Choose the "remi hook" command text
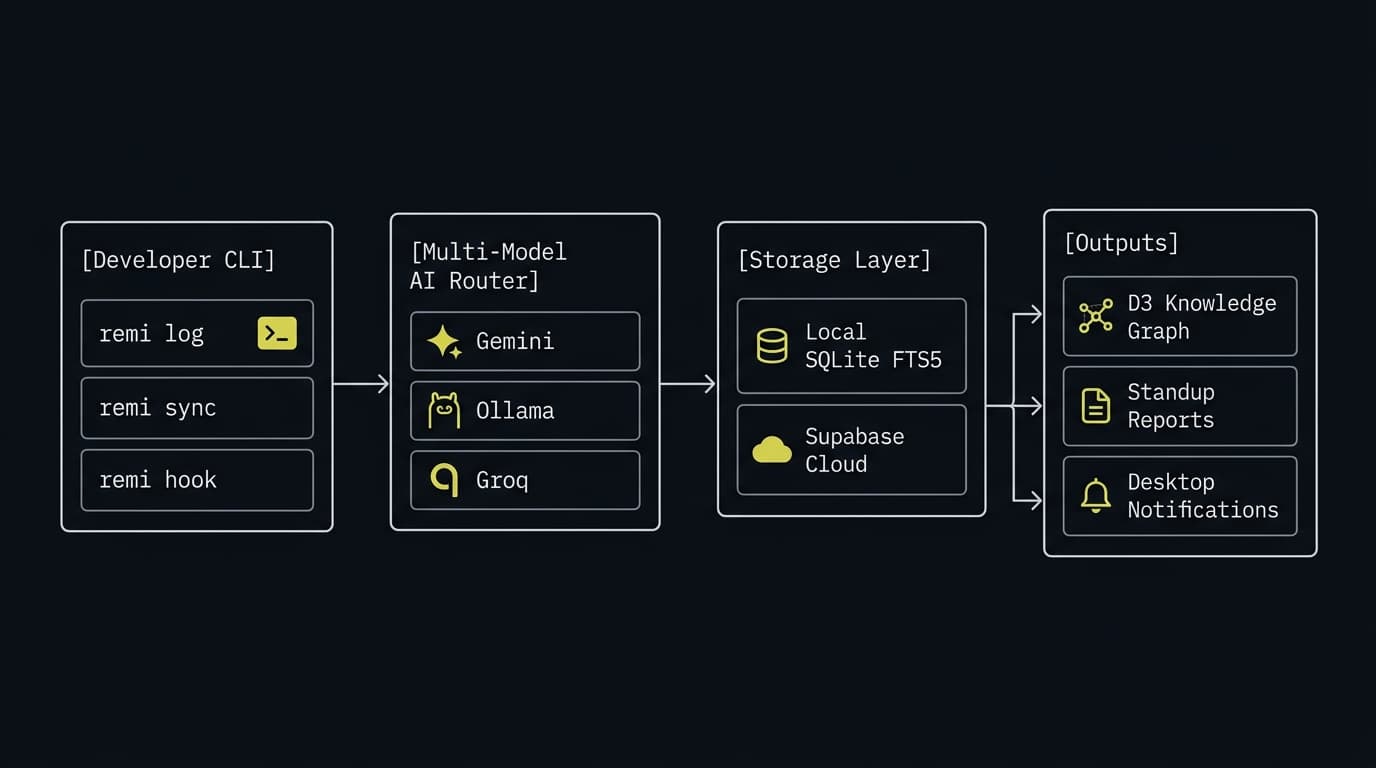Screen dimensions: 1376x768 point(158,480)
